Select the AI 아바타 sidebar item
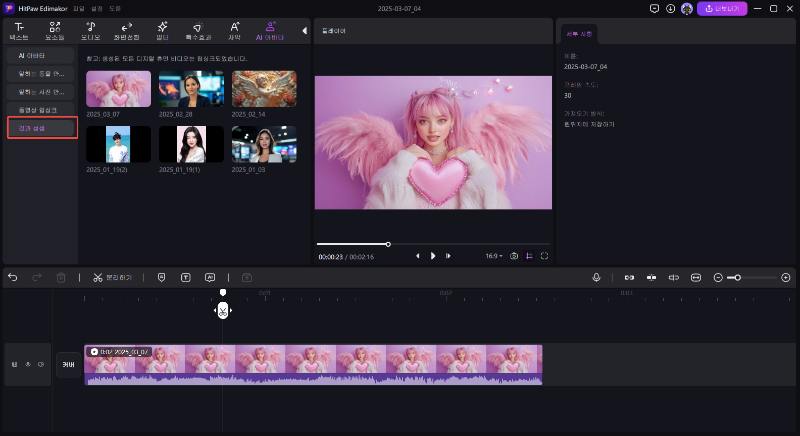800x436 pixels. pyautogui.click(x=41, y=56)
